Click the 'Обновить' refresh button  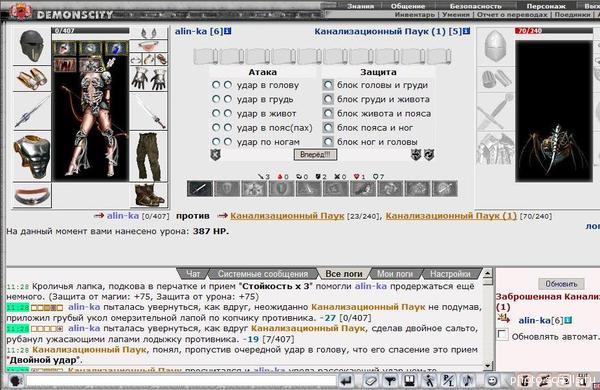561,284
